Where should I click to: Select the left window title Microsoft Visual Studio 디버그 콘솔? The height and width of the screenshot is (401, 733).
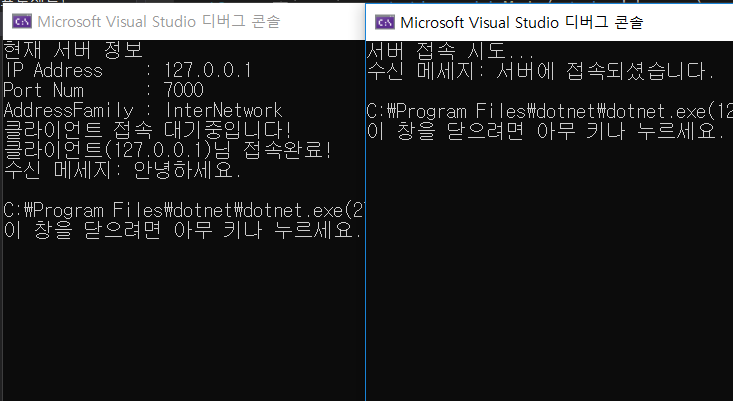pos(159,21)
